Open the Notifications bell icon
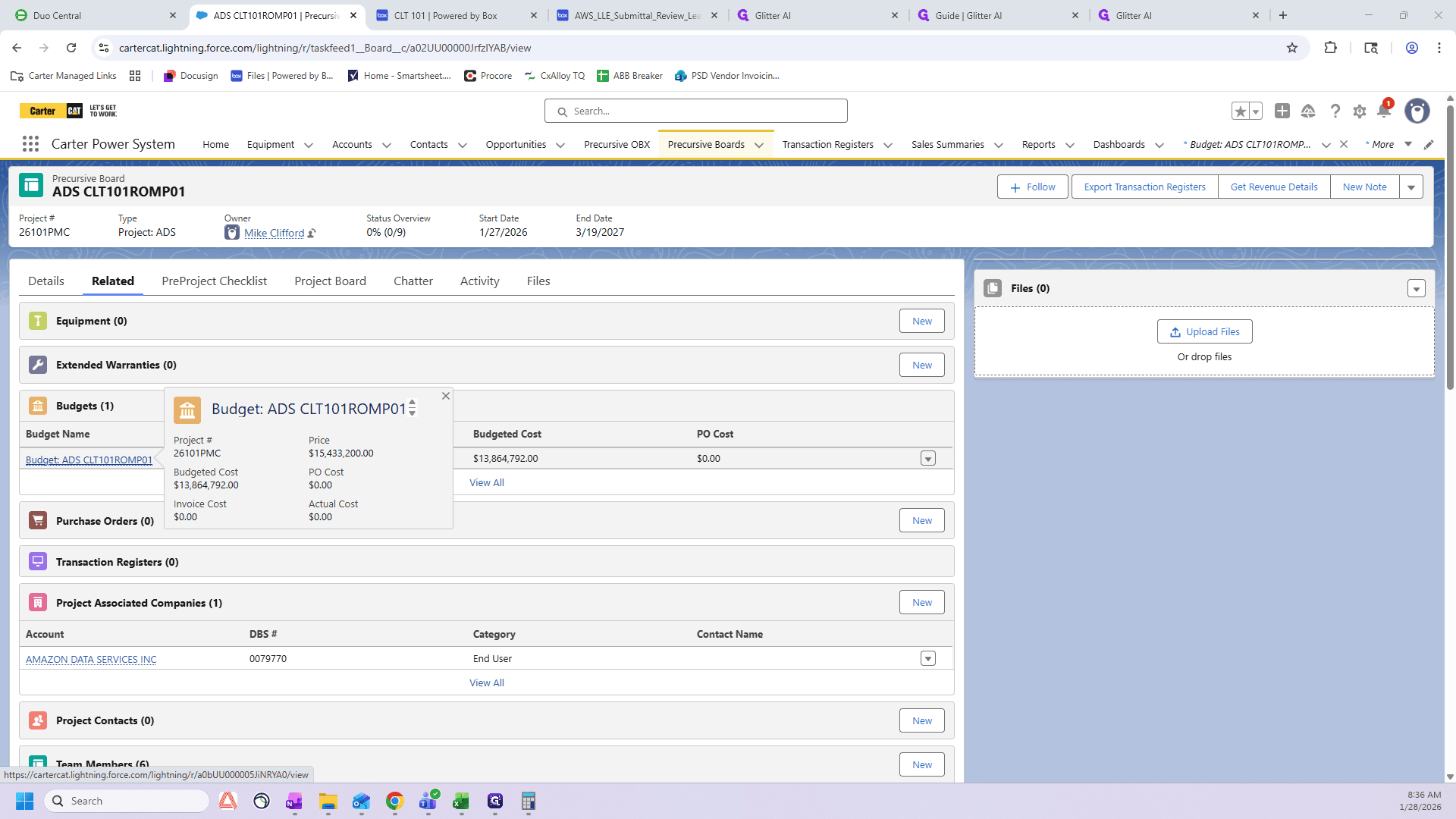1456x819 pixels. [x=1384, y=111]
